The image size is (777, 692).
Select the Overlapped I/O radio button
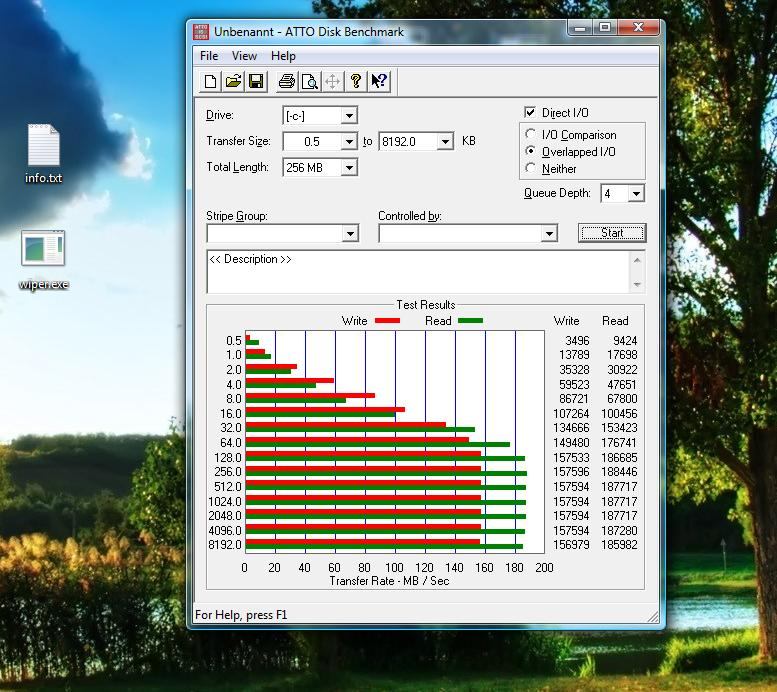pos(530,151)
